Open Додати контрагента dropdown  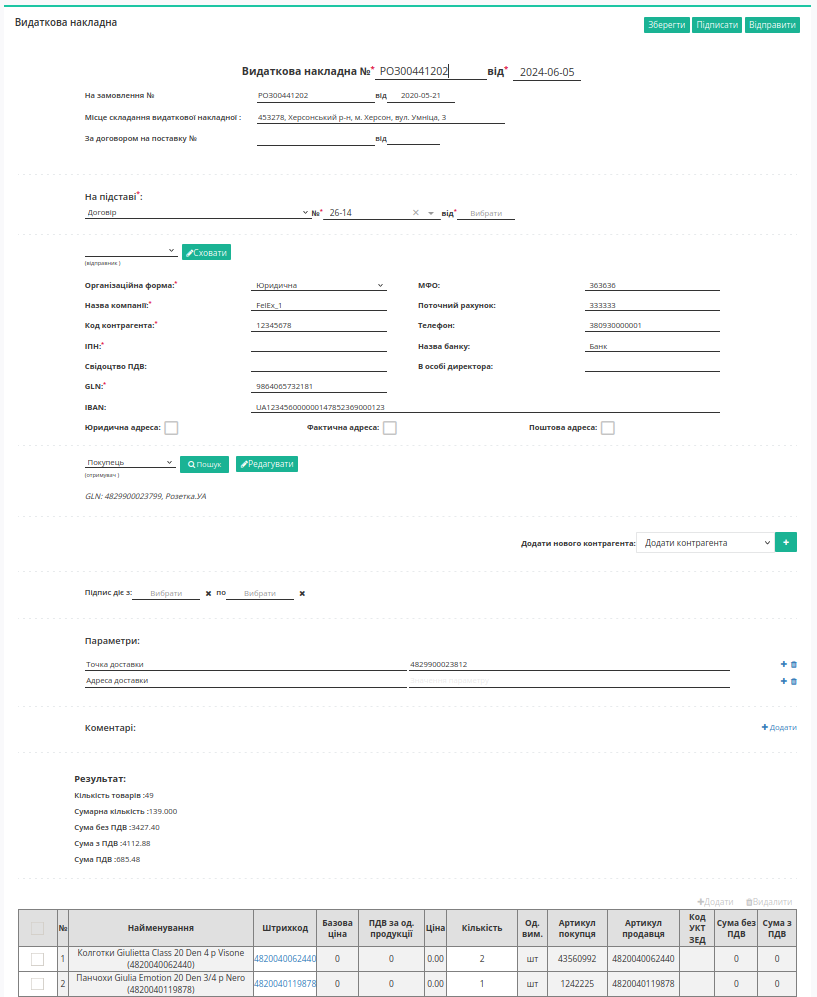pyautogui.click(x=705, y=542)
